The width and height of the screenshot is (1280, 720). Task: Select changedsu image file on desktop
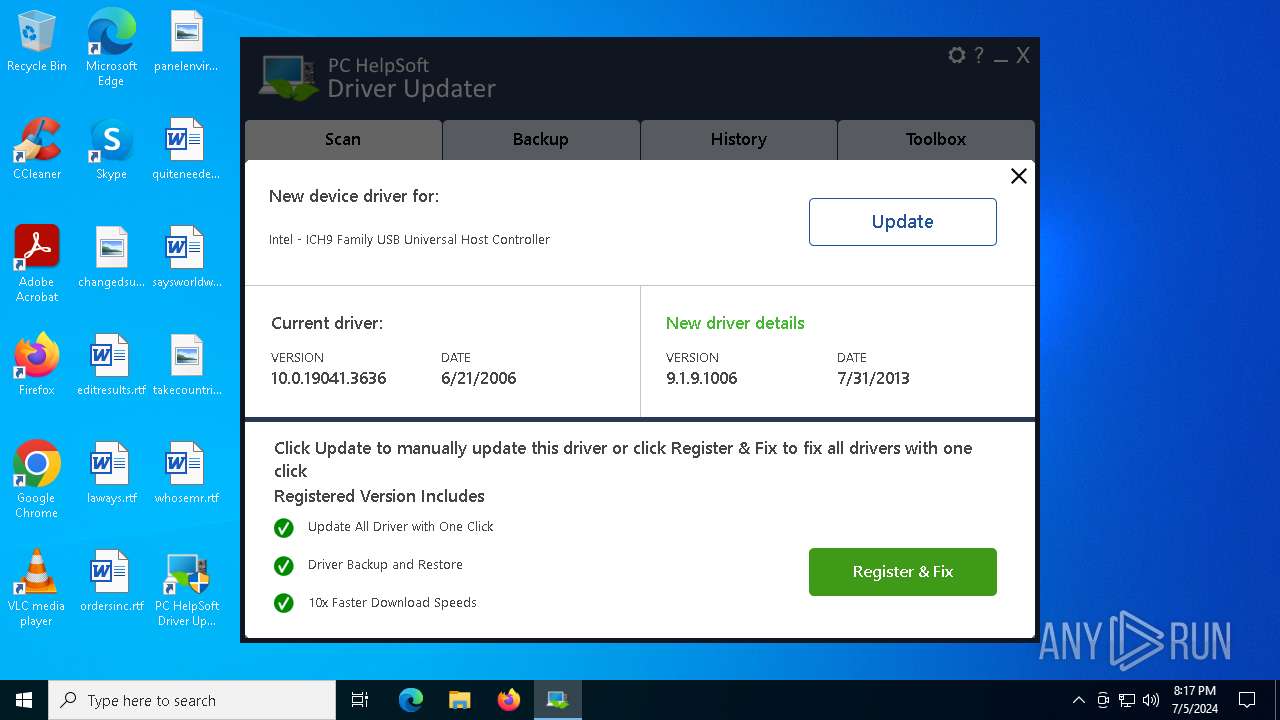tap(111, 258)
